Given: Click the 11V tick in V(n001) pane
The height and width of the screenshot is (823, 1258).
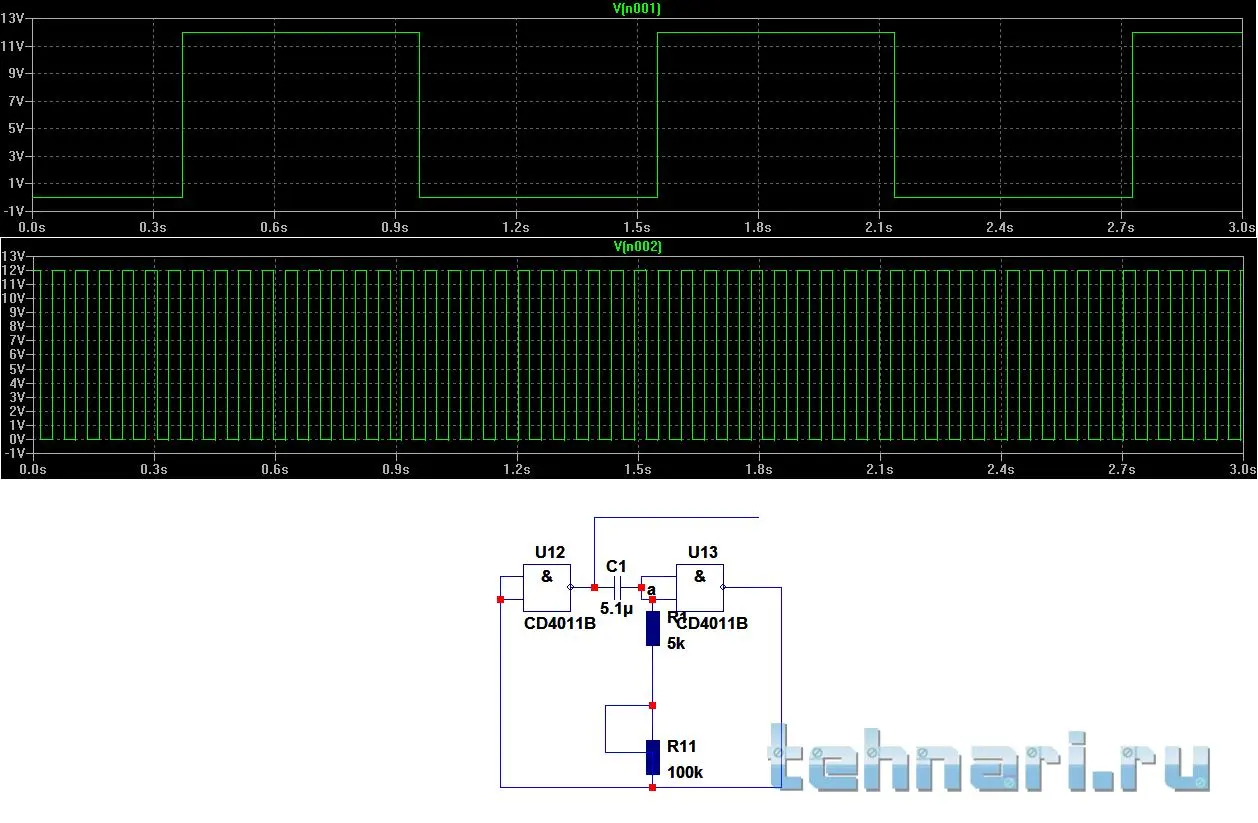Looking at the screenshot, I should coord(14,46).
